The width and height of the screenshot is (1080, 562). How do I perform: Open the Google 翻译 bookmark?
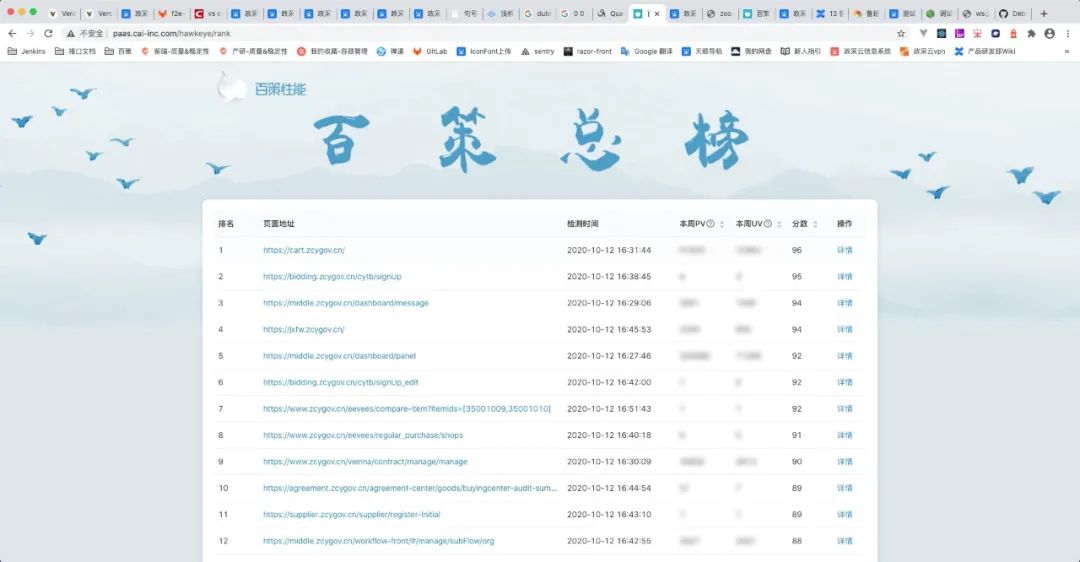(646, 51)
